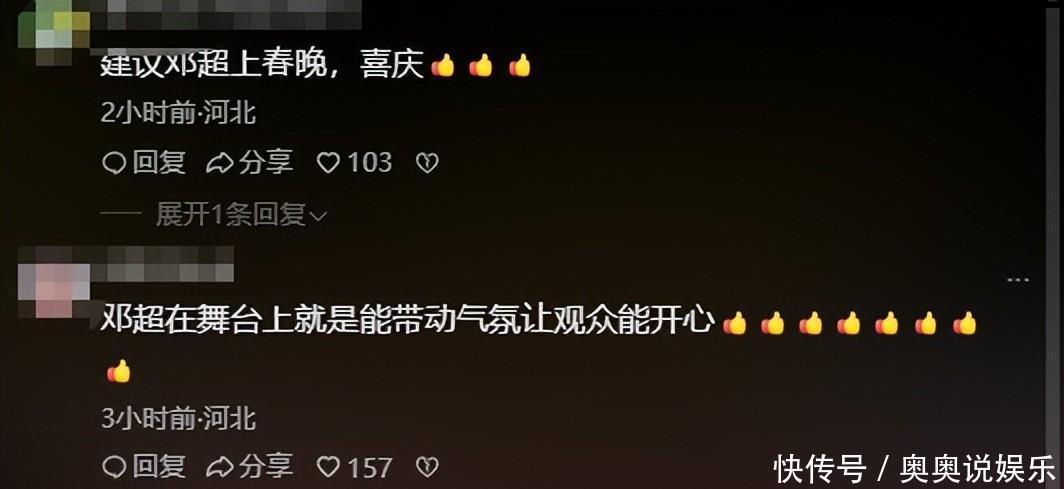
Task: Click the 3小时前·河北 timestamp
Action: (178, 419)
